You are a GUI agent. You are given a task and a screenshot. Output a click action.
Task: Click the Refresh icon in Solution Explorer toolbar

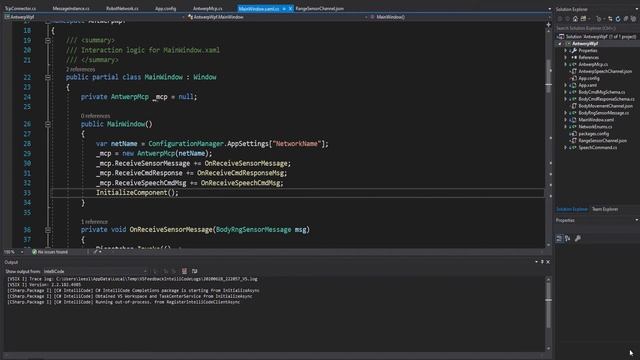[618, 19]
